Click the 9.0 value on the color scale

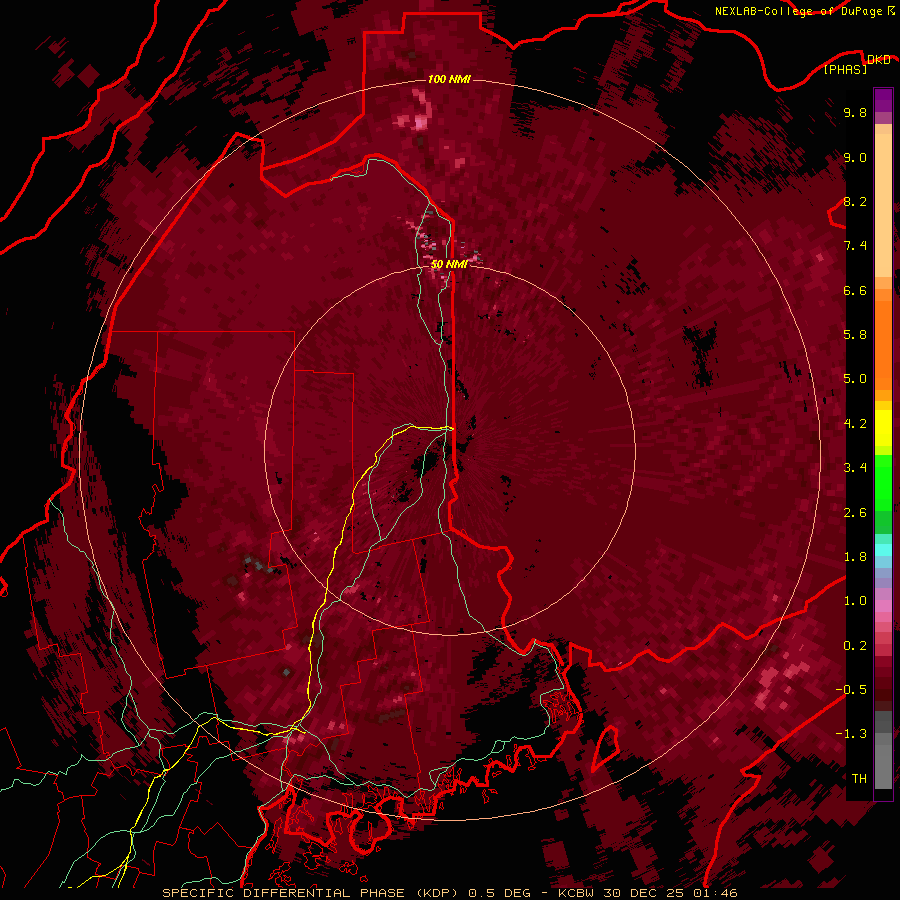(855, 157)
